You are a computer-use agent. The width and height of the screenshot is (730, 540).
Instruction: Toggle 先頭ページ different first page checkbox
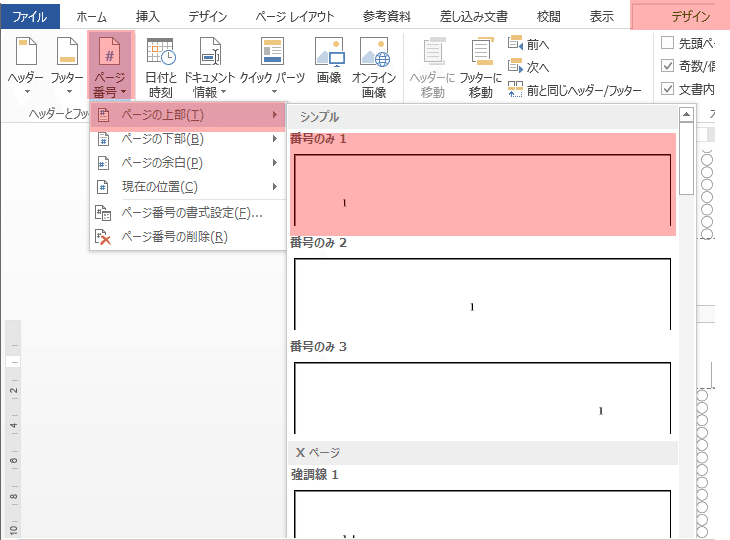[x=668, y=43]
